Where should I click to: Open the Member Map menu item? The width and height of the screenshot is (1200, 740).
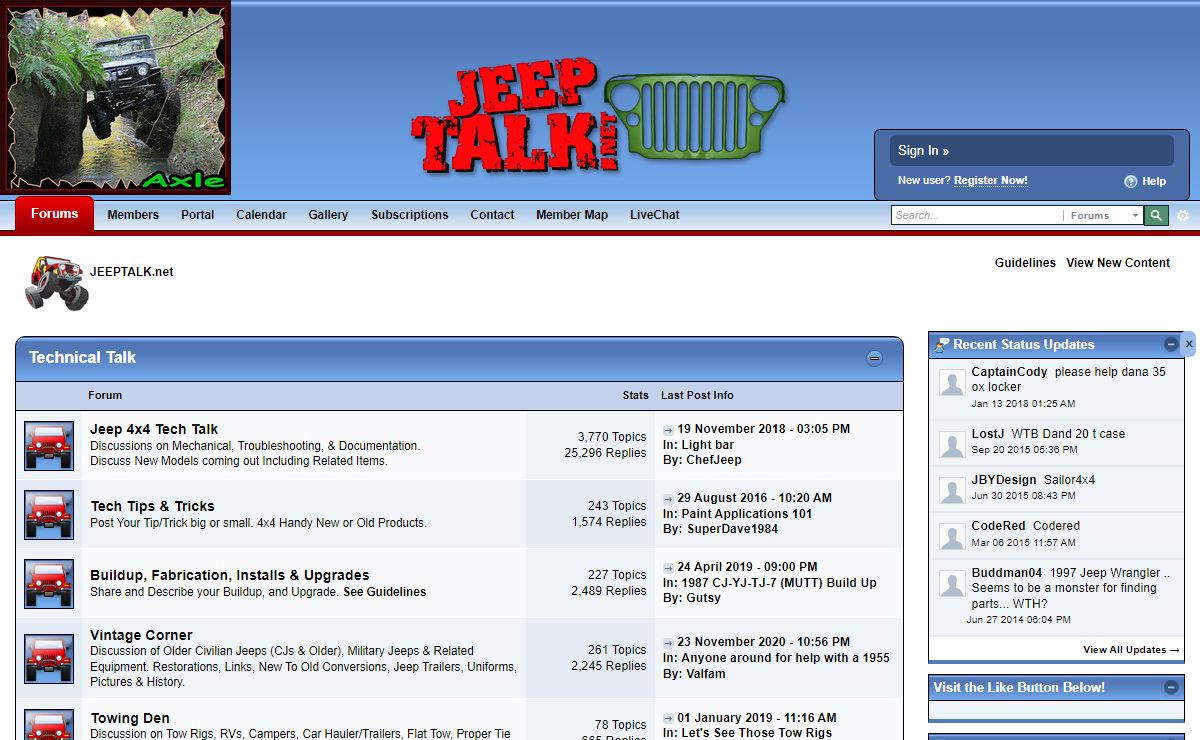(x=572, y=215)
